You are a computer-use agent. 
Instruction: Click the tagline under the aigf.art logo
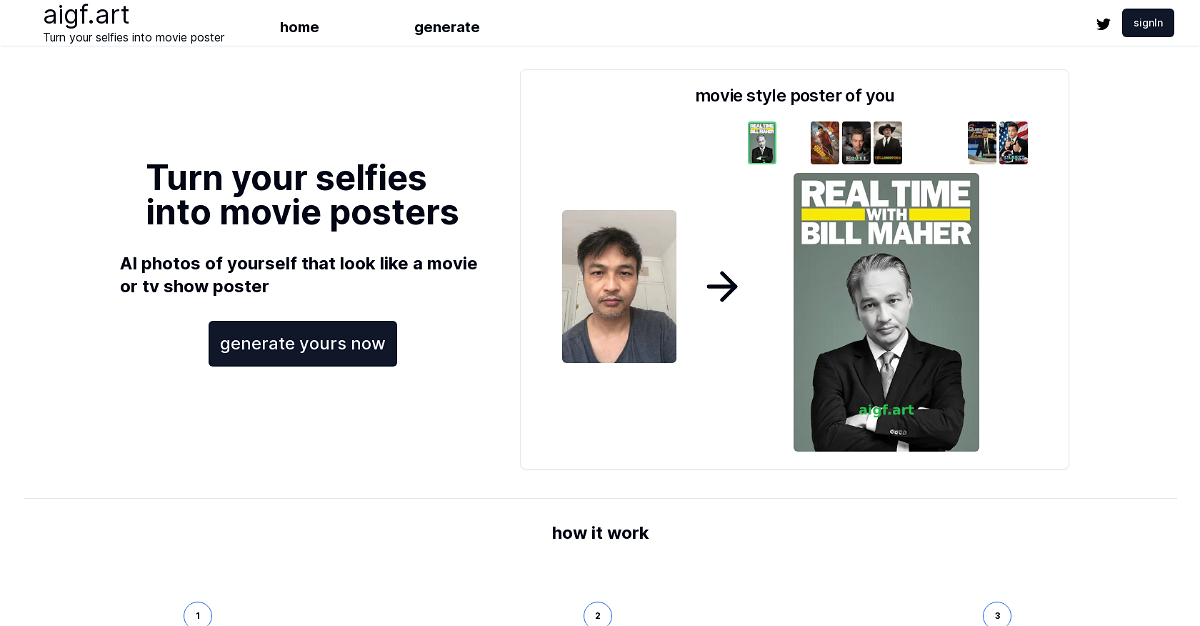click(x=133, y=38)
